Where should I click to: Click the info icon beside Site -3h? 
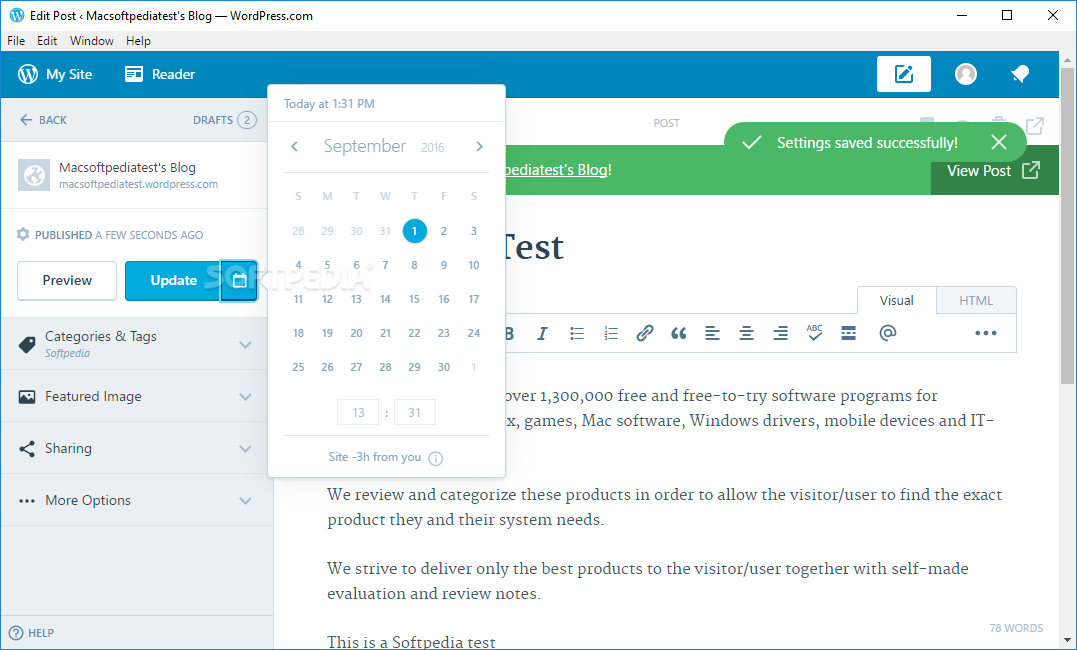(435, 458)
